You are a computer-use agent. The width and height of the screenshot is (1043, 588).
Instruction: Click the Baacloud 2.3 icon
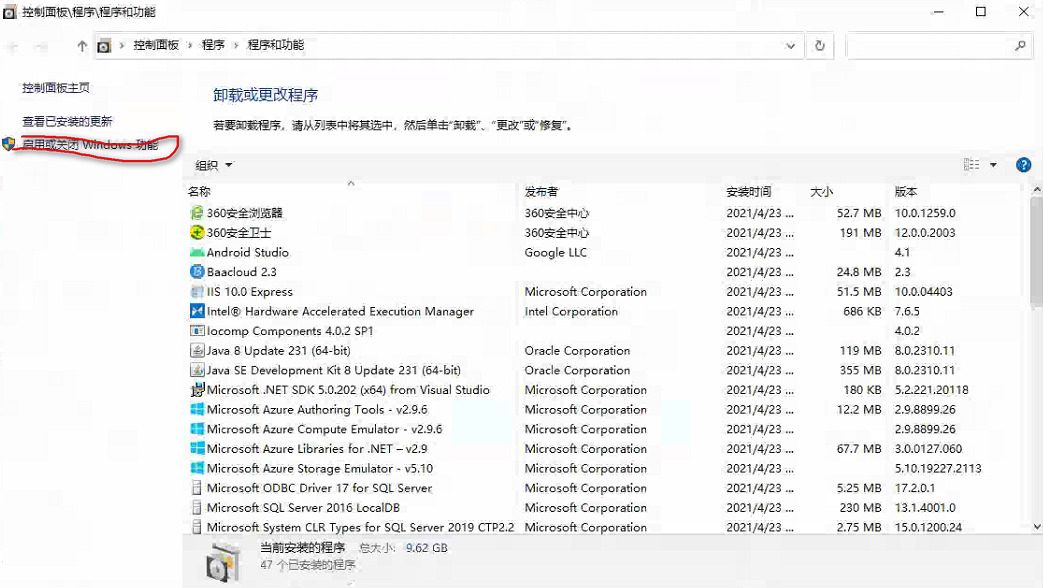[x=197, y=272]
